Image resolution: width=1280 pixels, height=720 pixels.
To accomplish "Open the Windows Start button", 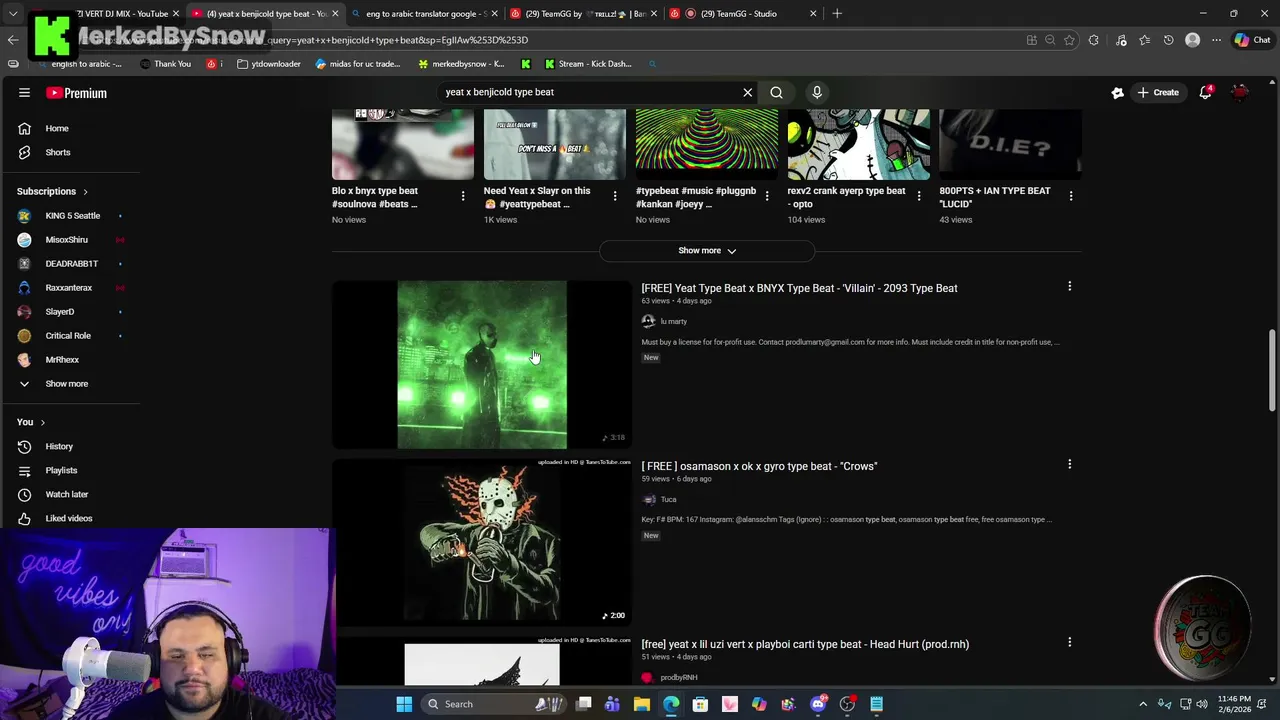I will tap(404, 704).
